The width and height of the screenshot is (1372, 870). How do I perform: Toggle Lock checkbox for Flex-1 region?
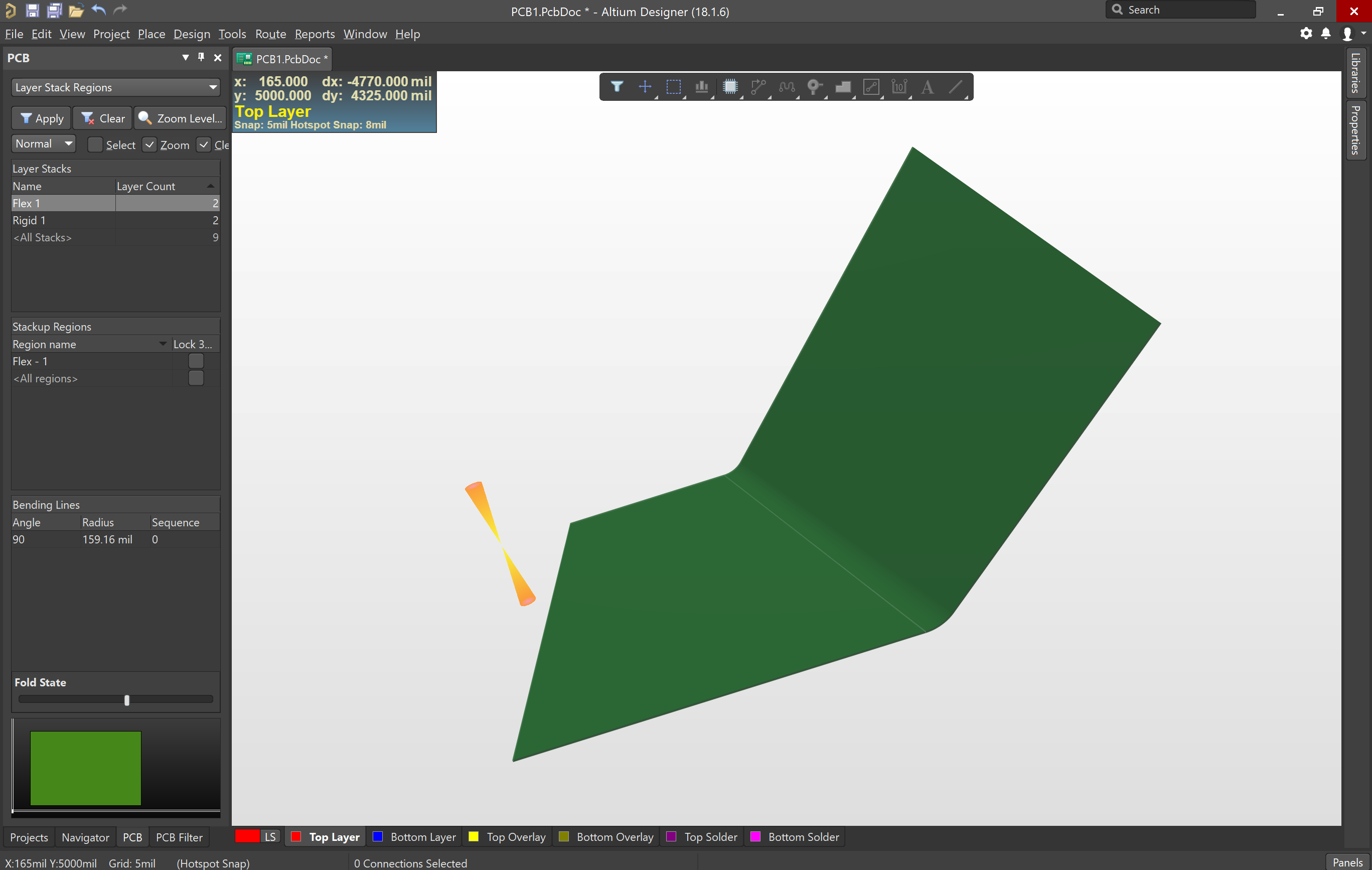pyautogui.click(x=196, y=361)
